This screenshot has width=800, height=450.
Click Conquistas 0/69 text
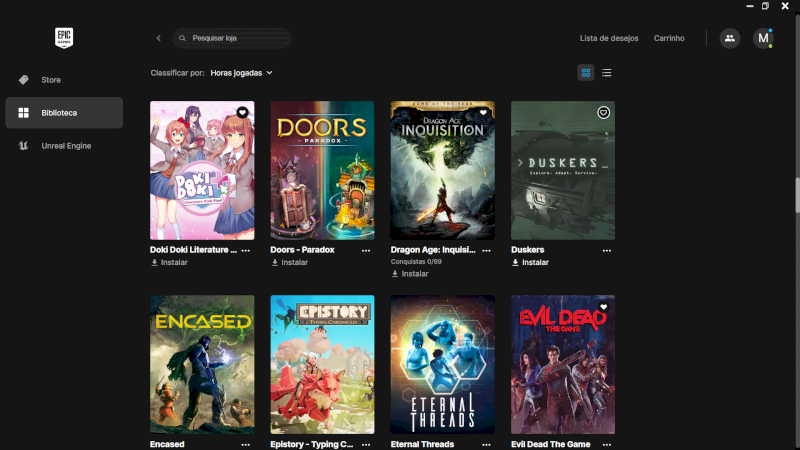point(416,262)
